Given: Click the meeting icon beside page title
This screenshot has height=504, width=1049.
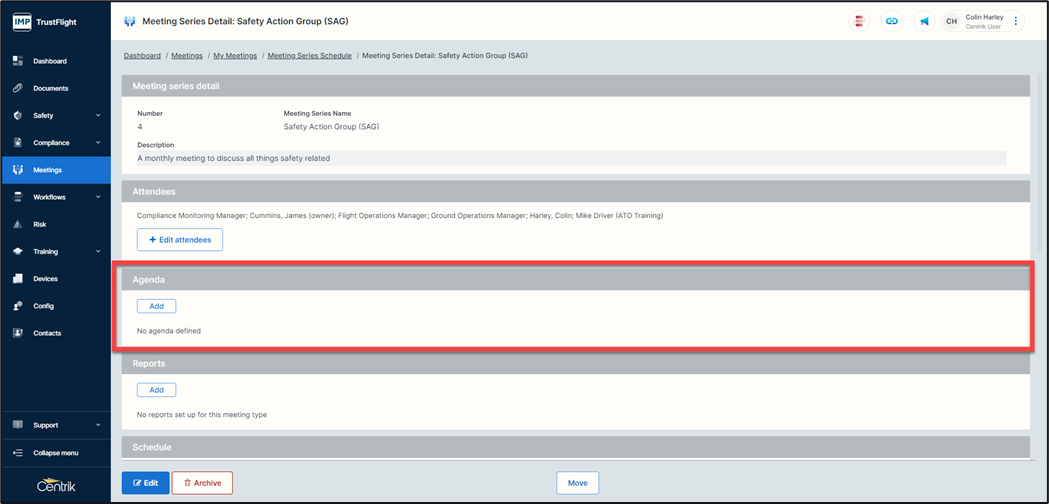Looking at the screenshot, I should click(130, 21).
